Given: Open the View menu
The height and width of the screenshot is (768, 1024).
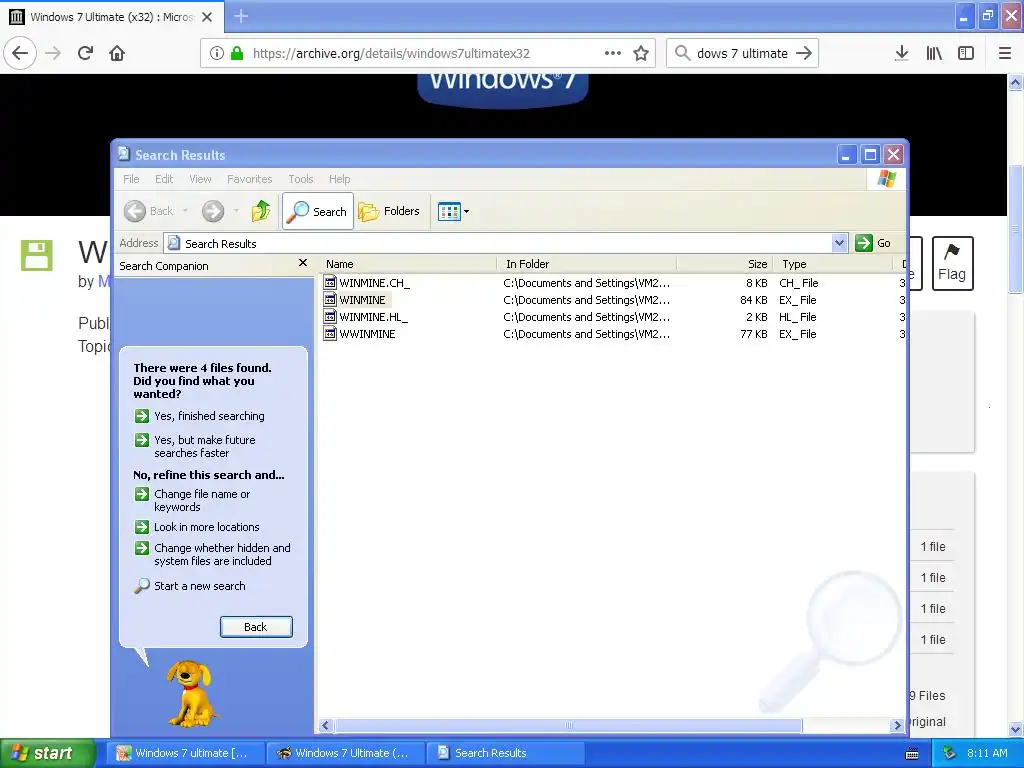Looking at the screenshot, I should tap(200, 179).
